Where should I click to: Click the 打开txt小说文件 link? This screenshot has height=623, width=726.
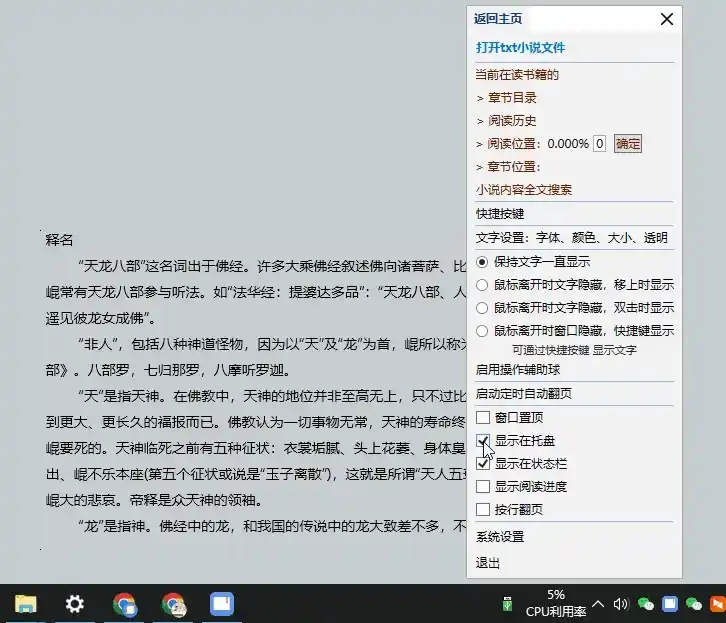[x=520, y=47]
